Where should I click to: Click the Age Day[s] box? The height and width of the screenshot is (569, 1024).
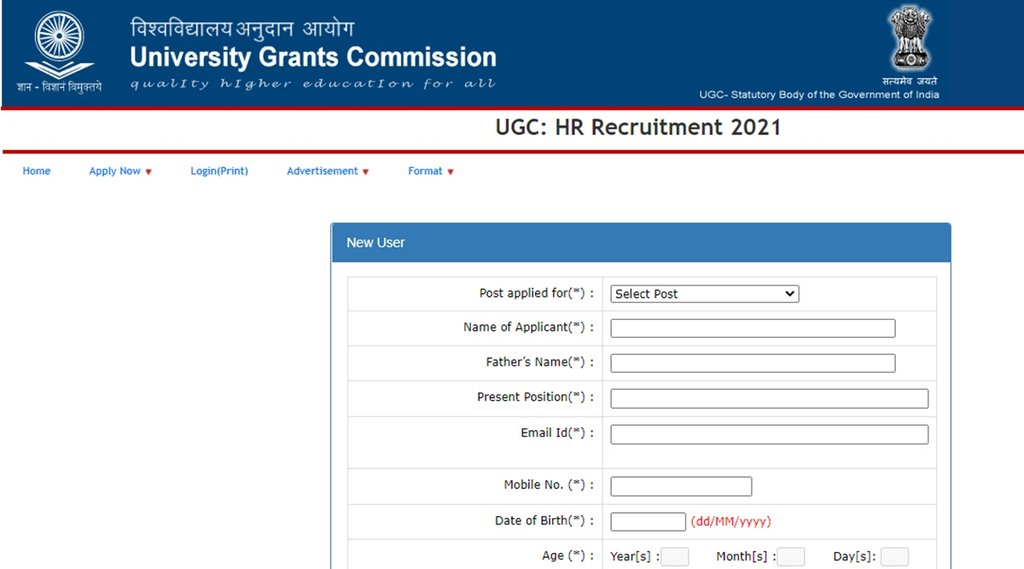click(x=895, y=557)
